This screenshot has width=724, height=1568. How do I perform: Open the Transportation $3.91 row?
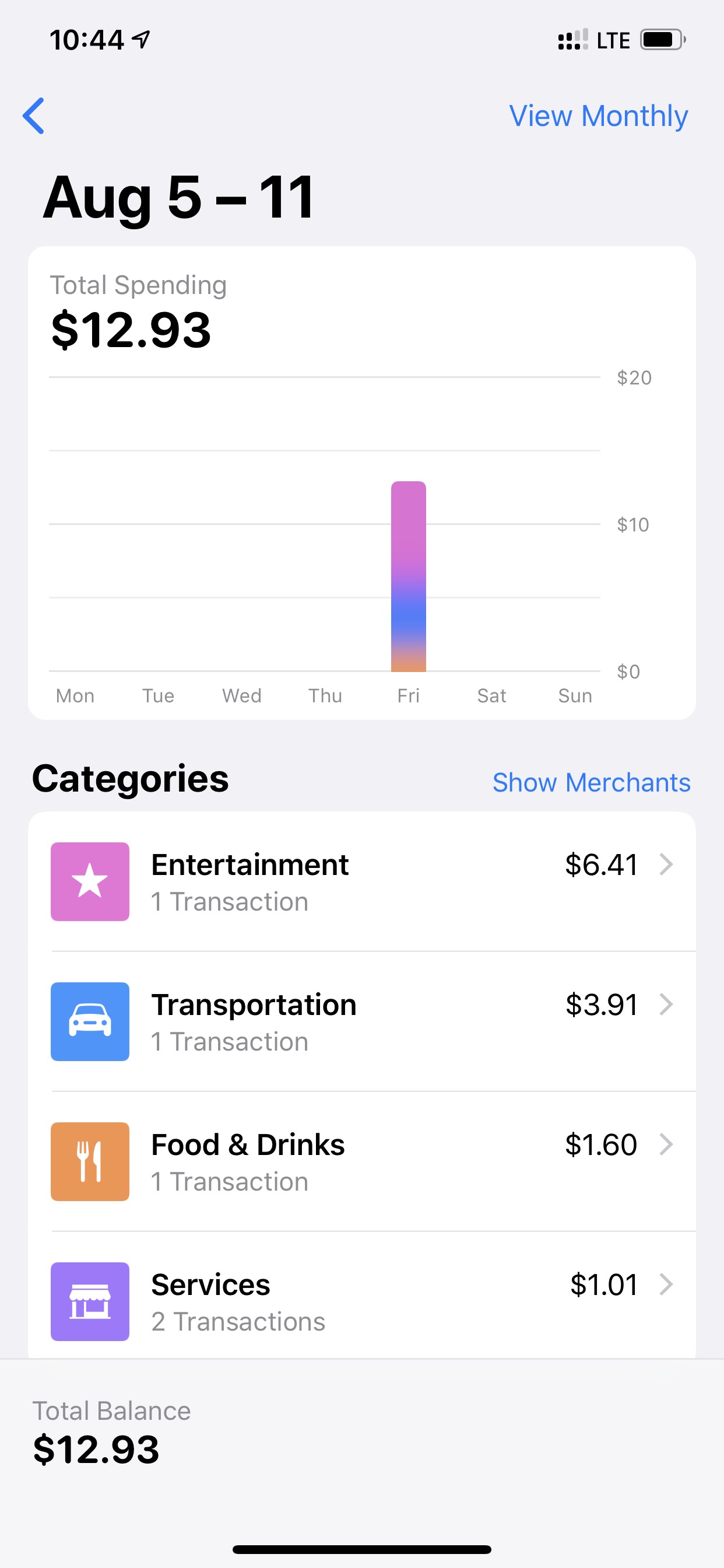[362, 1021]
